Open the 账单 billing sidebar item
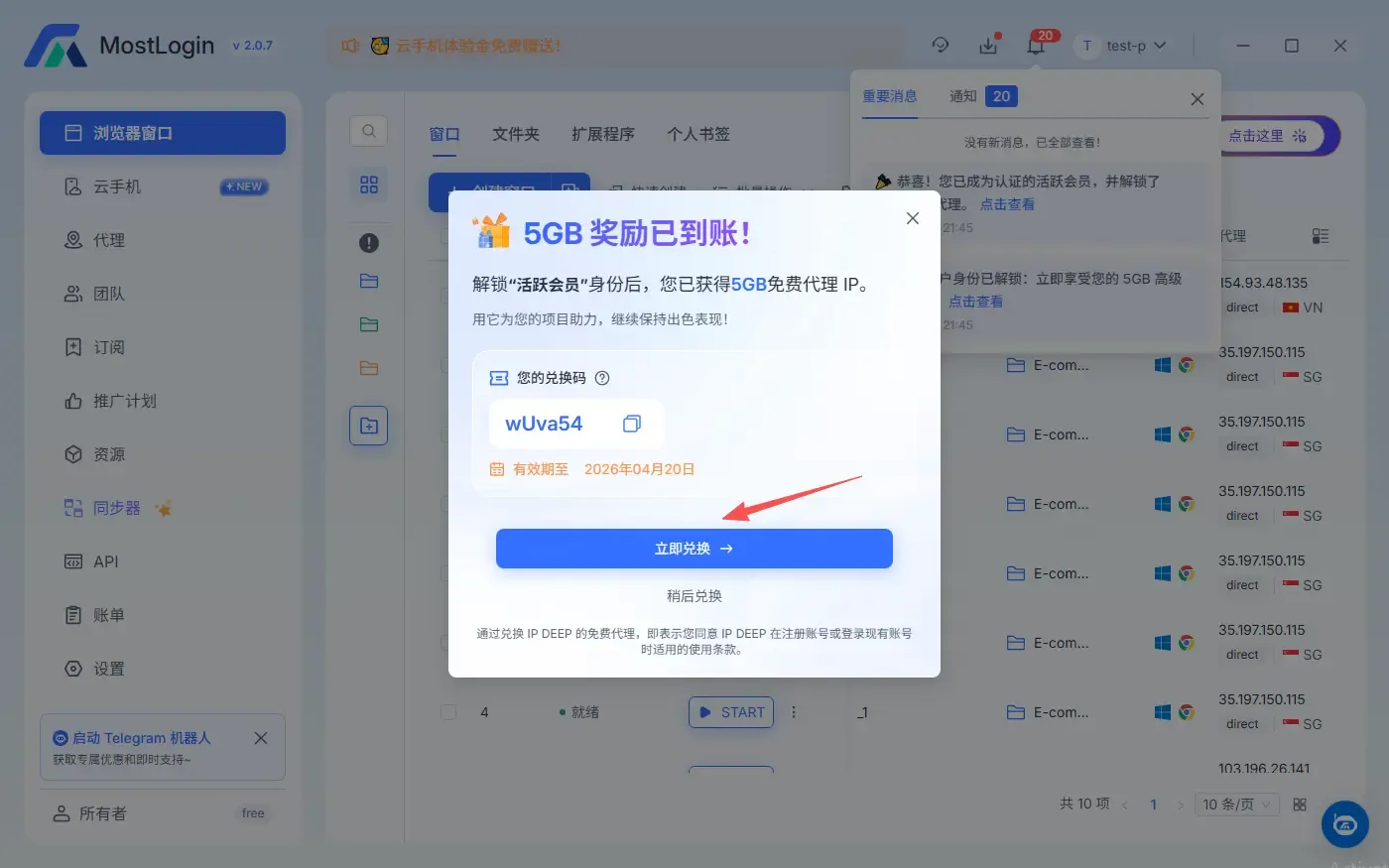 coord(163,615)
